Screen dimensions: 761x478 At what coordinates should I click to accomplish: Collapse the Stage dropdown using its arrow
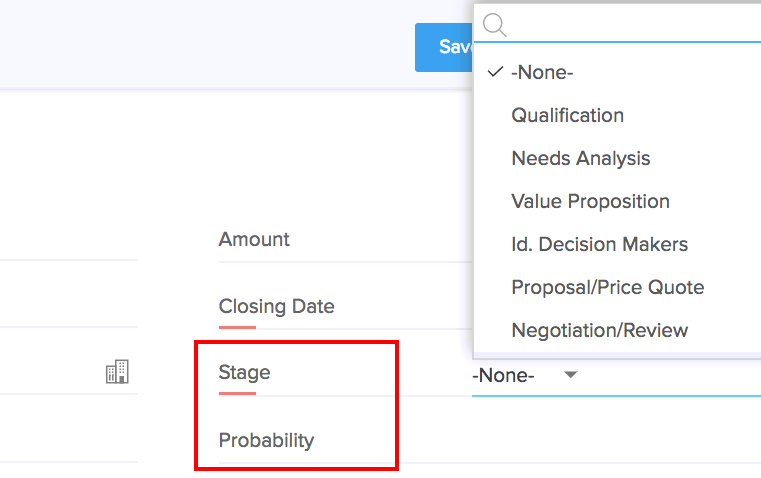[x=570, y=375]
